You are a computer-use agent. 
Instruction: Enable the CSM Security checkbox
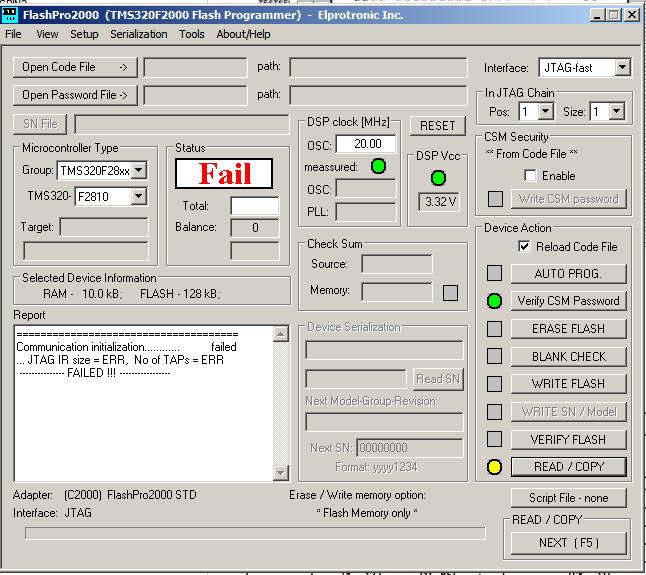pos(530,175)
